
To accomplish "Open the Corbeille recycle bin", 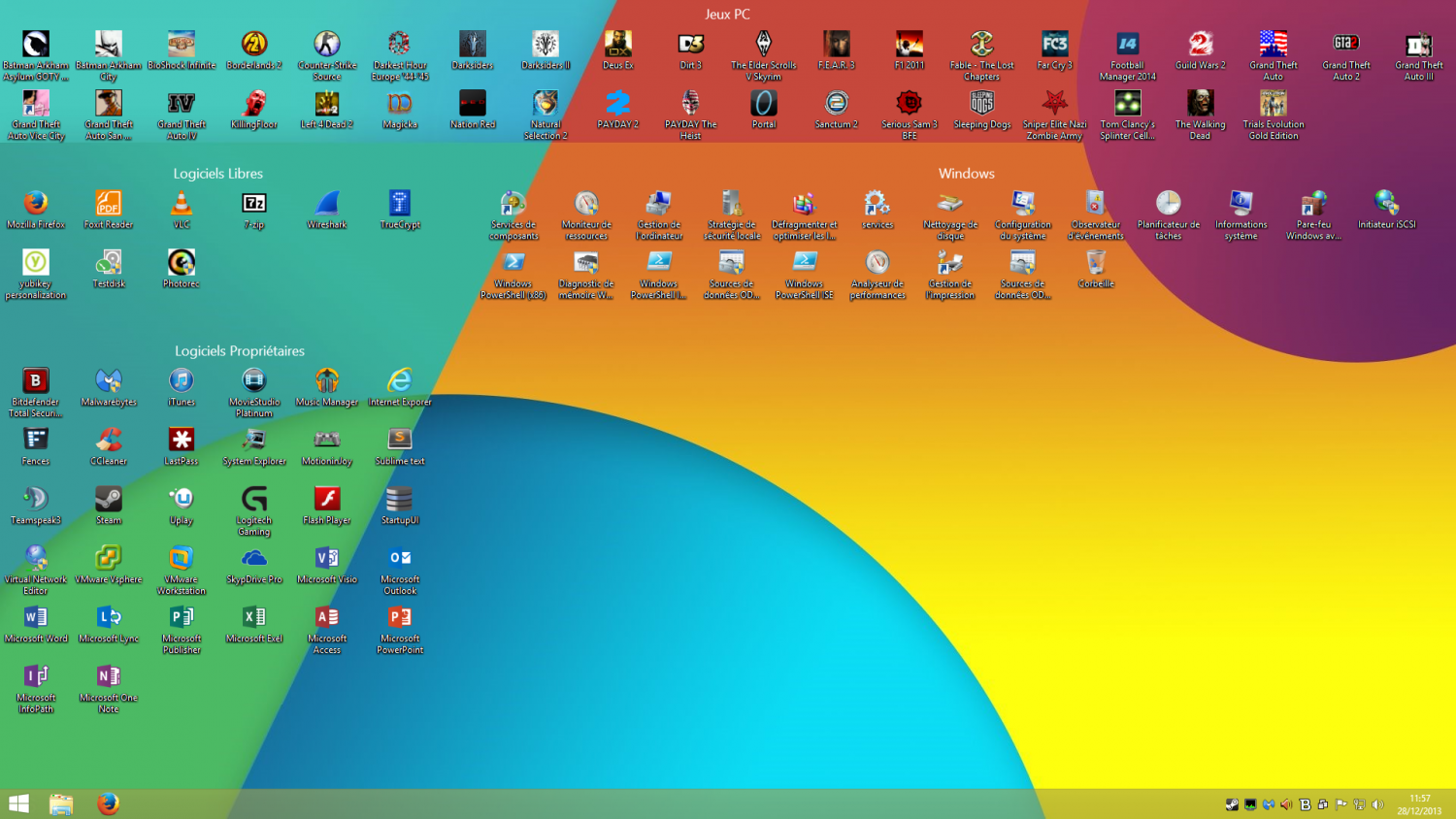I will 1096,263.
